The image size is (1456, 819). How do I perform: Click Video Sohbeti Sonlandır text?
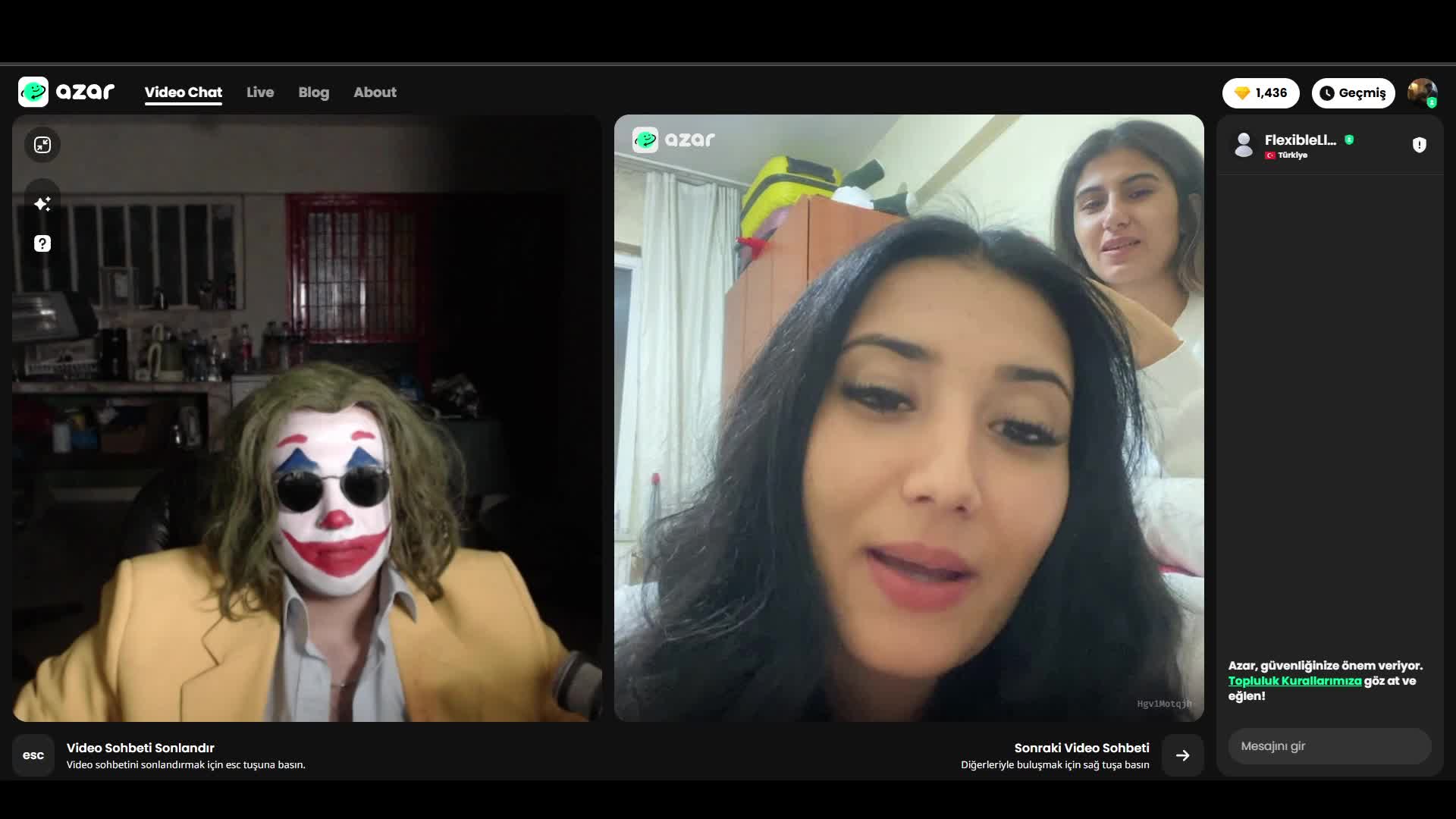point(140,748)
